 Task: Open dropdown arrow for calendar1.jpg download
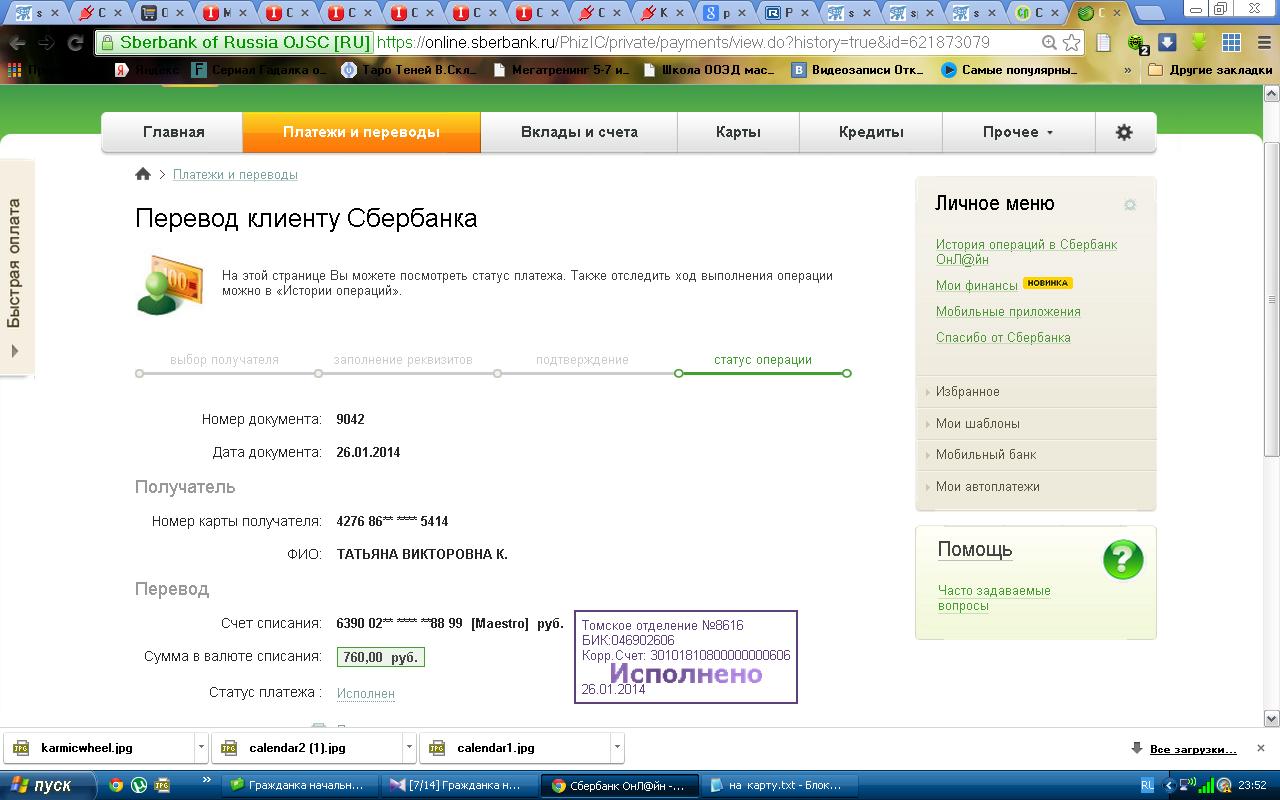pyautogui.click(x=617, y=747)
